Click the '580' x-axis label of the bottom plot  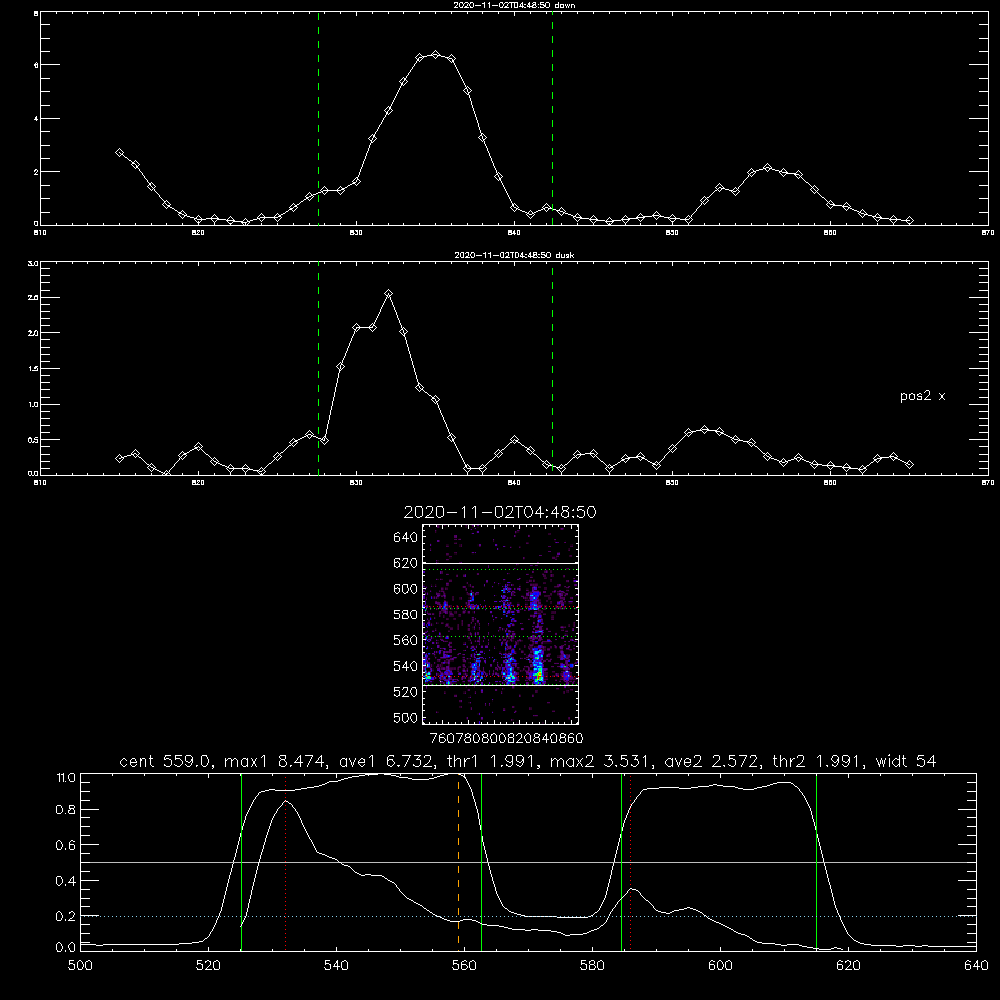point(592,966)
